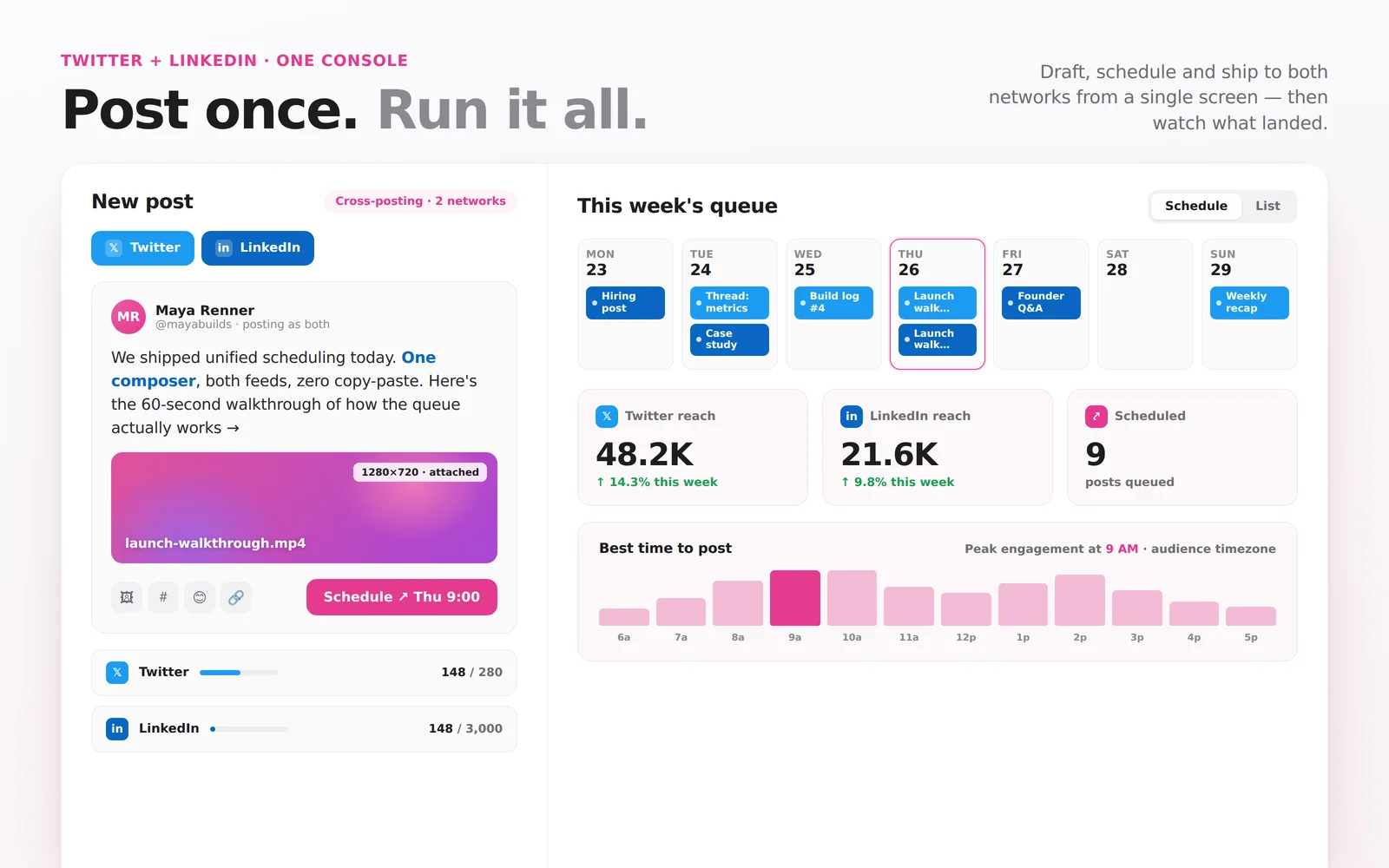Click the 148 / 3,000 LinkedIn counter
This screenshot has height=868, width=1389.
[465, 729]
